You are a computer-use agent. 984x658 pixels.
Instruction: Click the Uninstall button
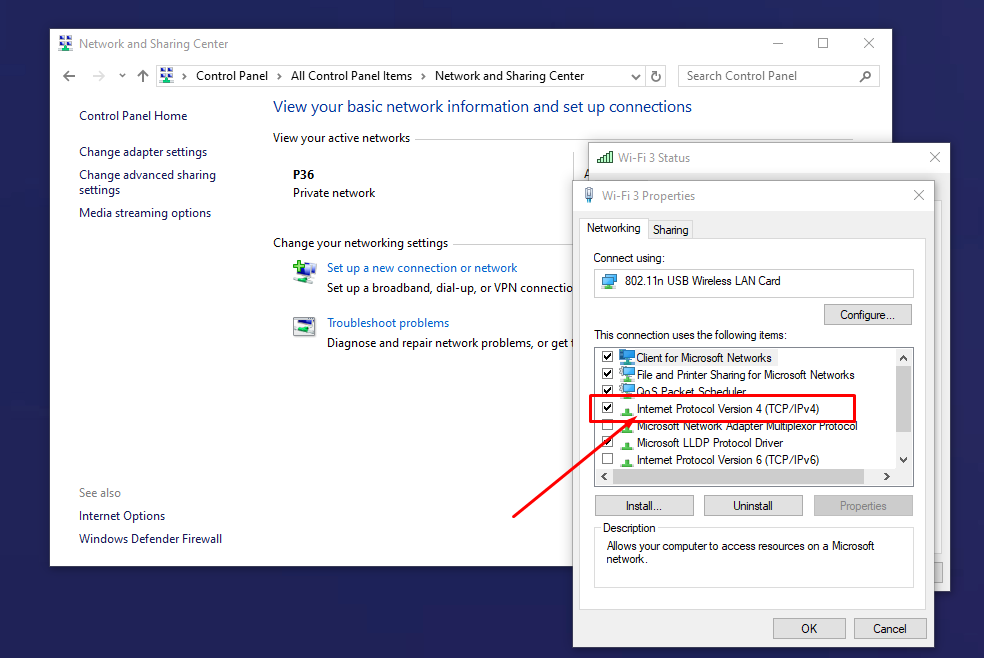point(753,506)
